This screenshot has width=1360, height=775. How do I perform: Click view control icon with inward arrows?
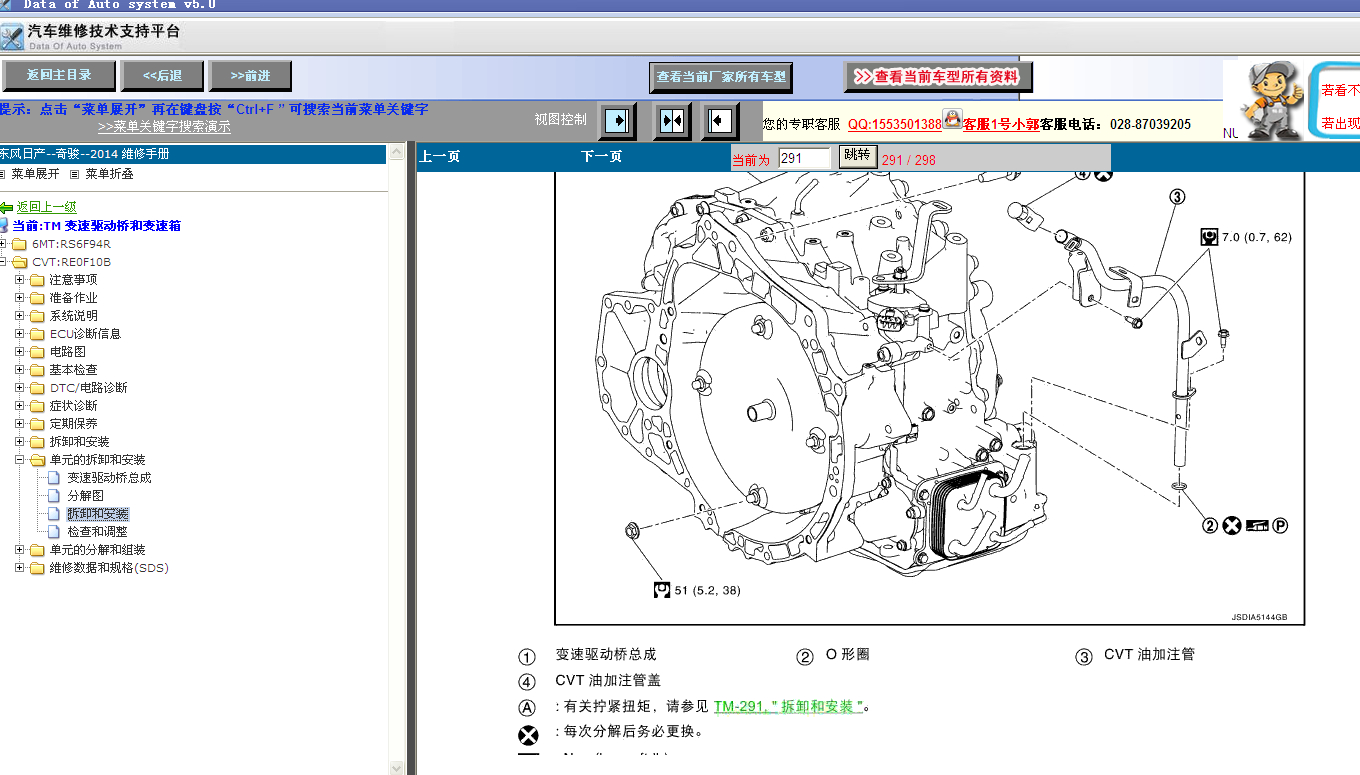click(x=672, y=121)
